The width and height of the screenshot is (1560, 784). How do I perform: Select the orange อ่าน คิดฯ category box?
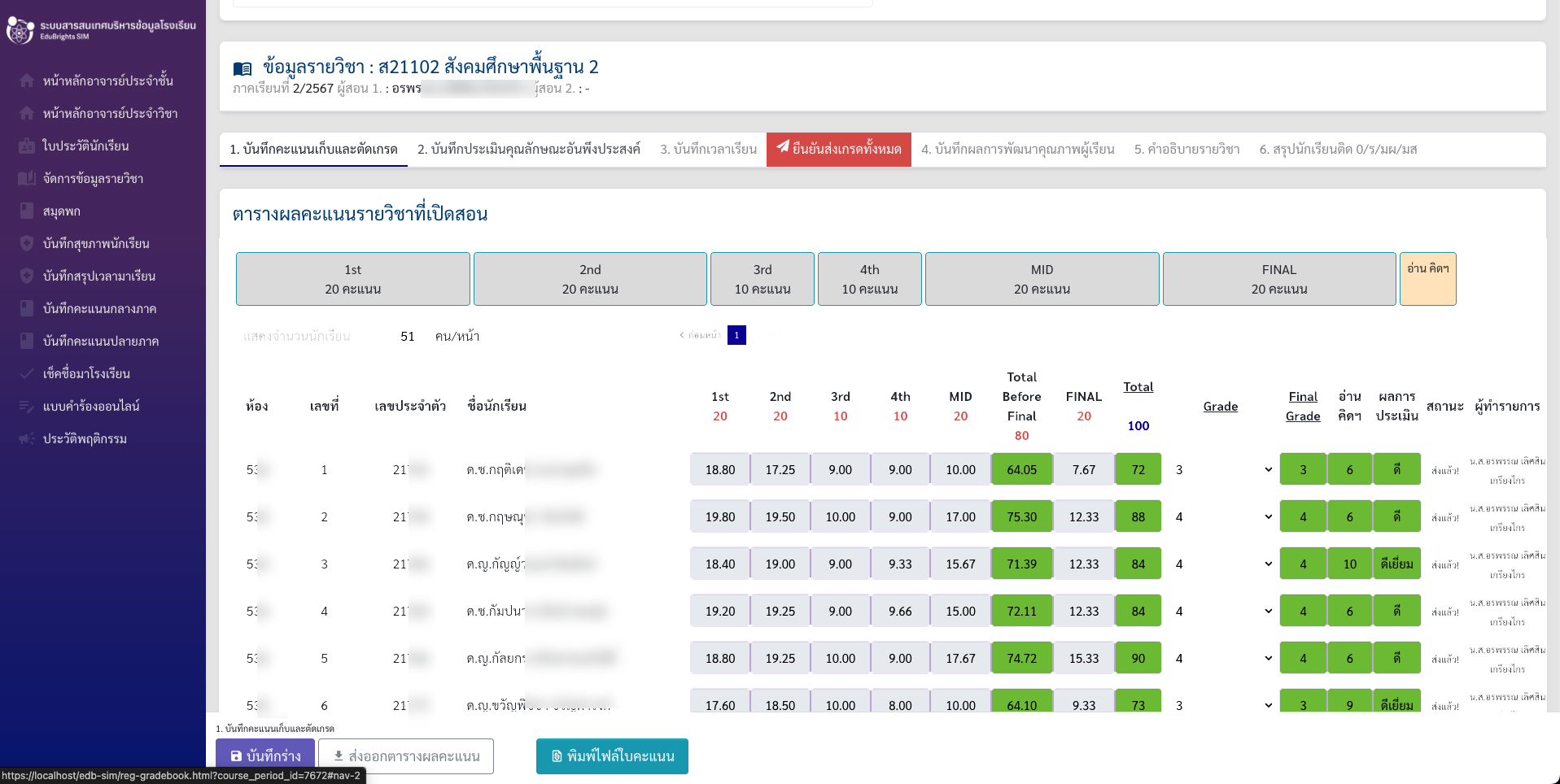1427,279
